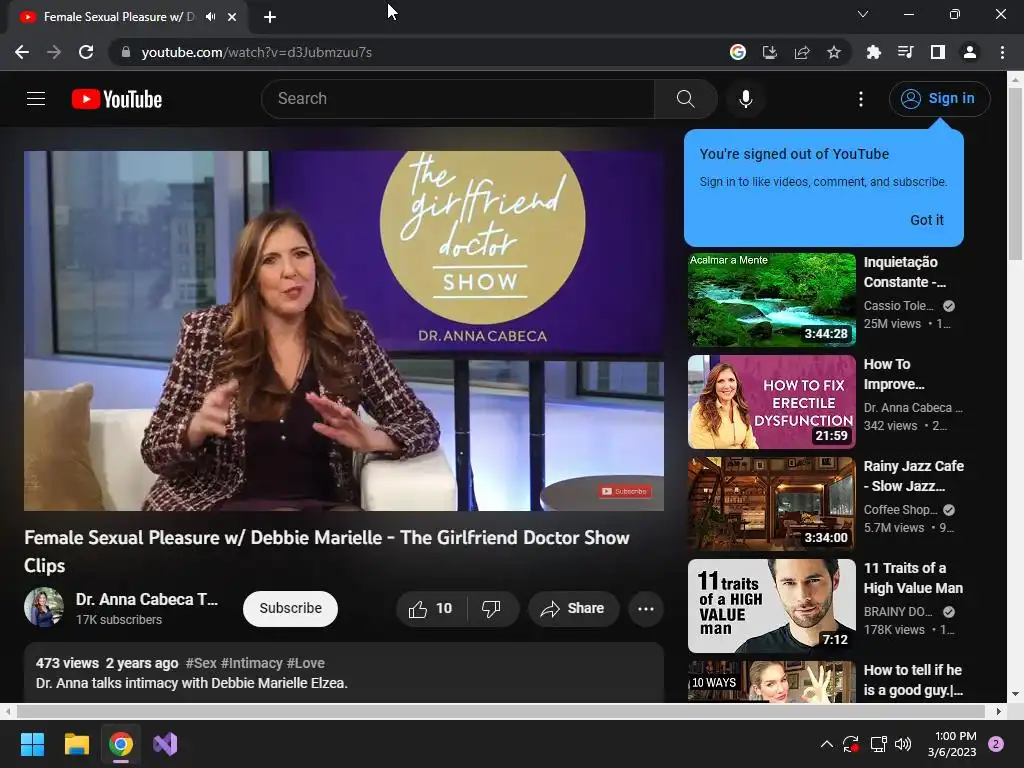Click the Search input field

(458, 99)
